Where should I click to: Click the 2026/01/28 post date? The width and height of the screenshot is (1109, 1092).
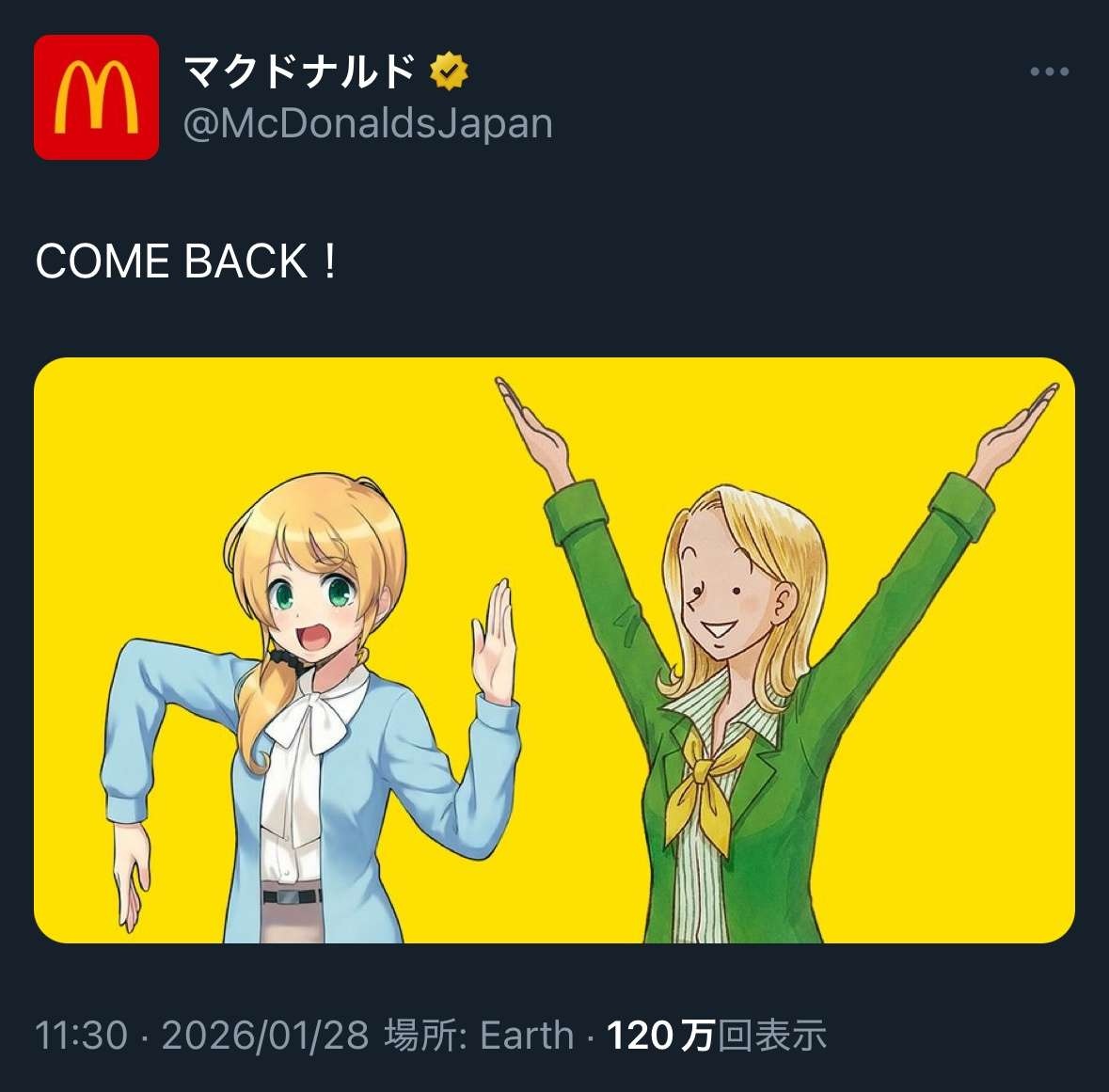coord(265,1036)
